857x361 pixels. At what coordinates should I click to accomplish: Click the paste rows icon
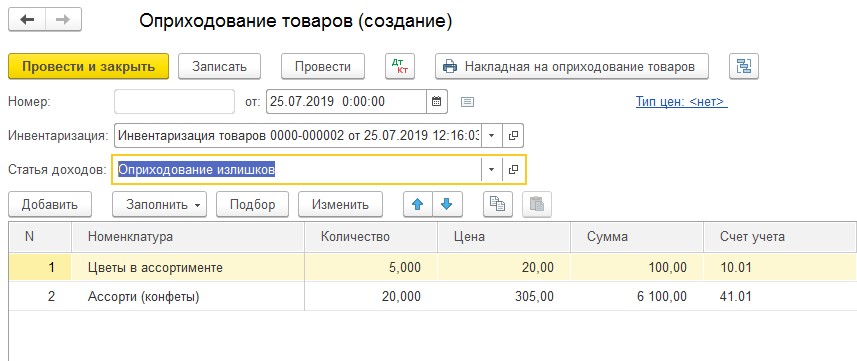[x=537, y=205]
